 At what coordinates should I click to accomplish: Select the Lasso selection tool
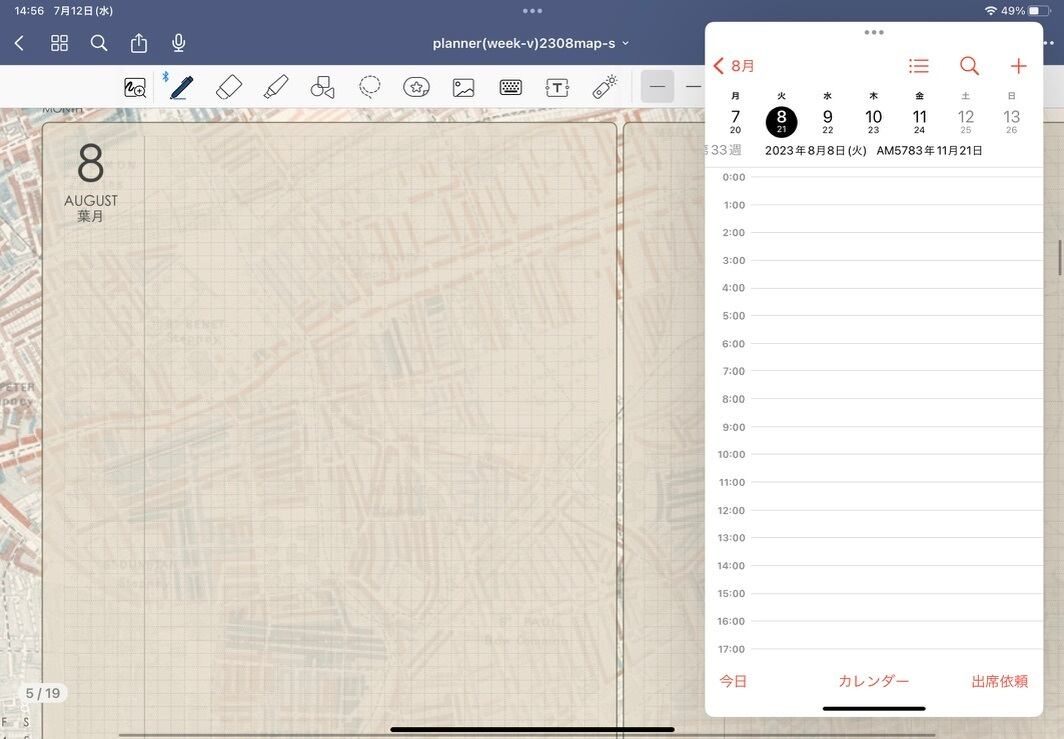370,87
